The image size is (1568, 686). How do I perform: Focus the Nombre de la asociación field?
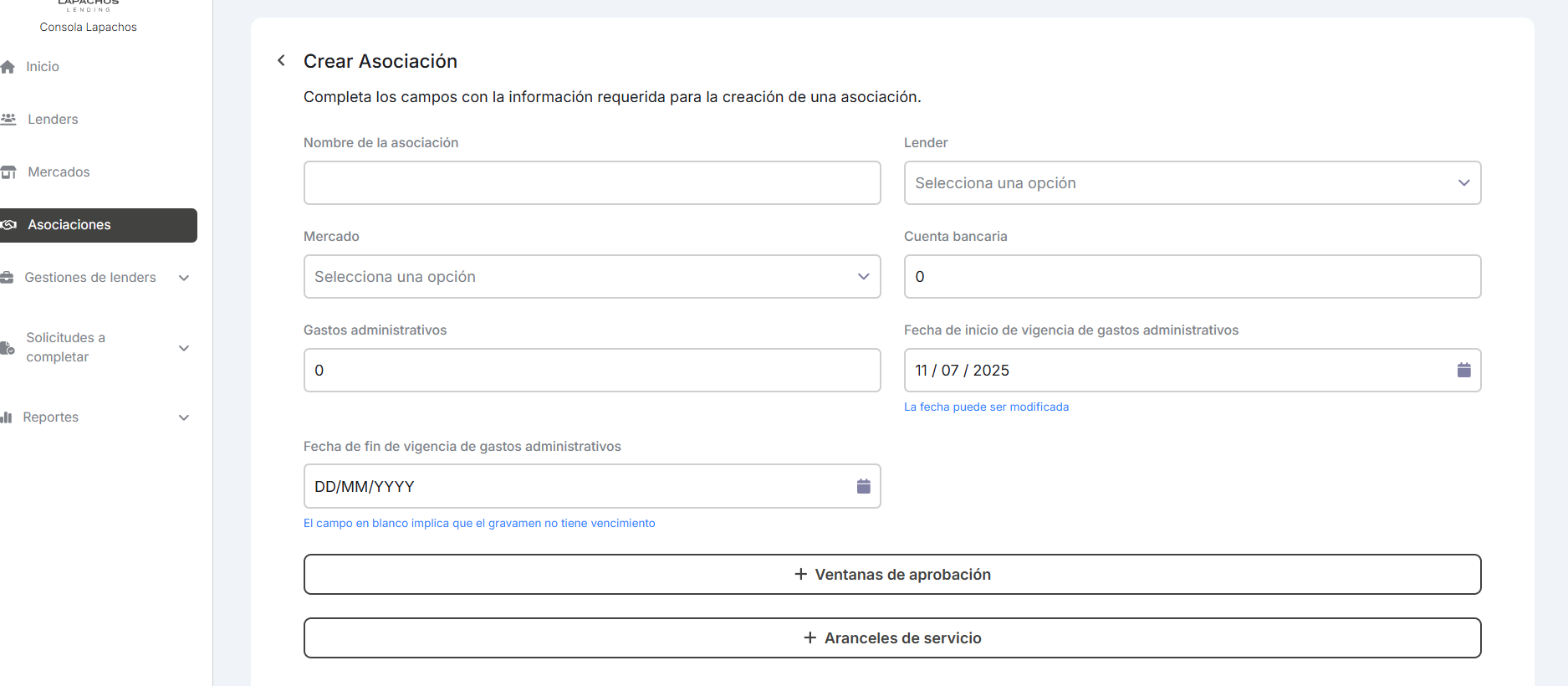tap(591, 183)
